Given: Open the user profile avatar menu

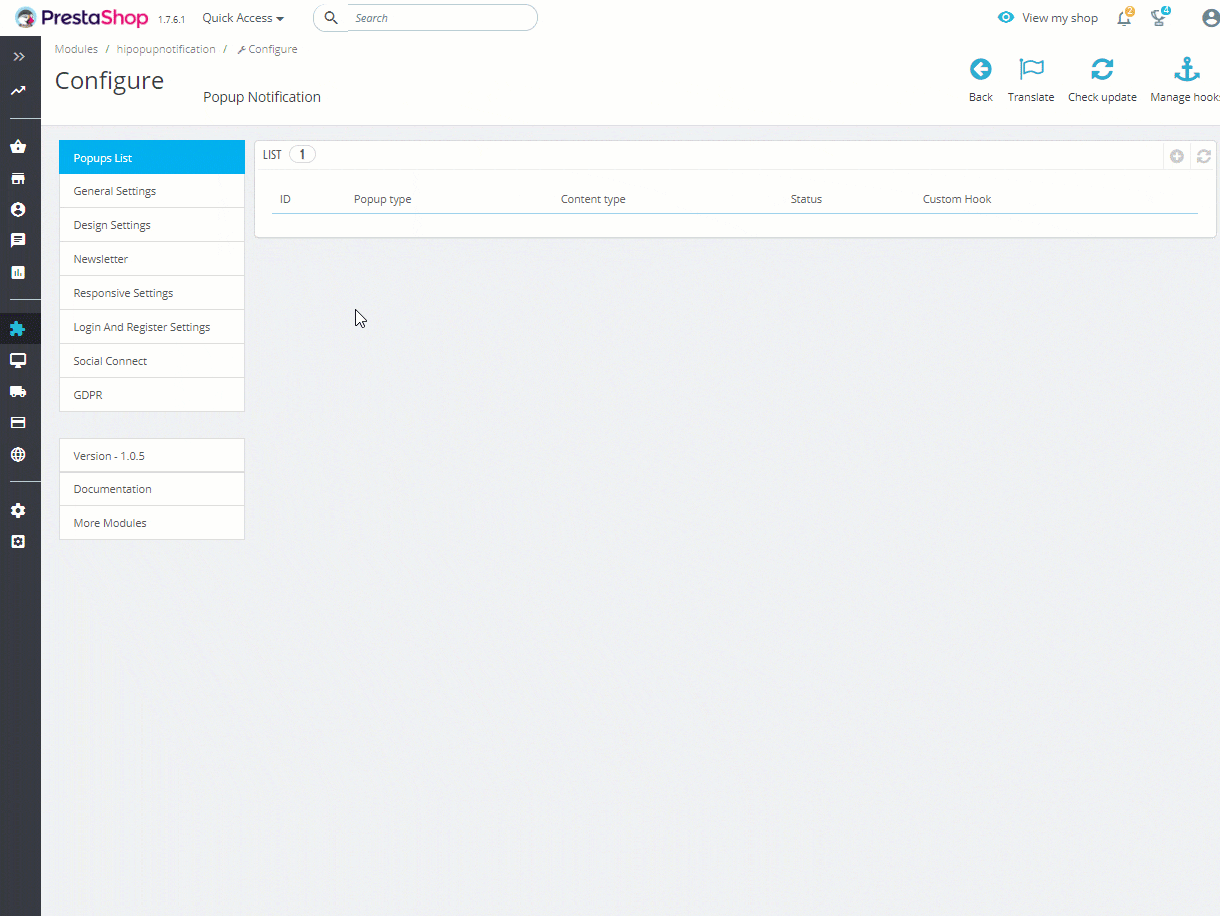Looking at the screenshot, I should (1210, 18).
